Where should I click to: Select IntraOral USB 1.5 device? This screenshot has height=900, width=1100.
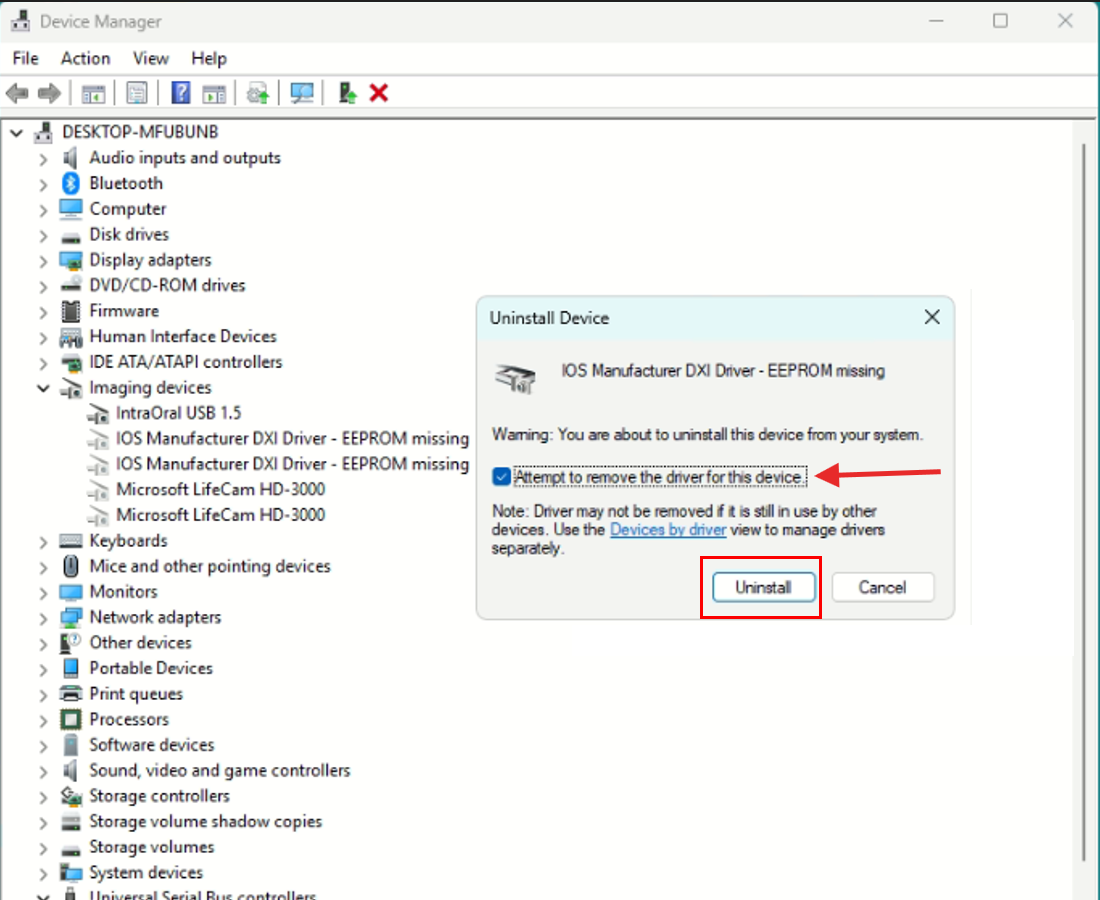click(x=178, y=413)
